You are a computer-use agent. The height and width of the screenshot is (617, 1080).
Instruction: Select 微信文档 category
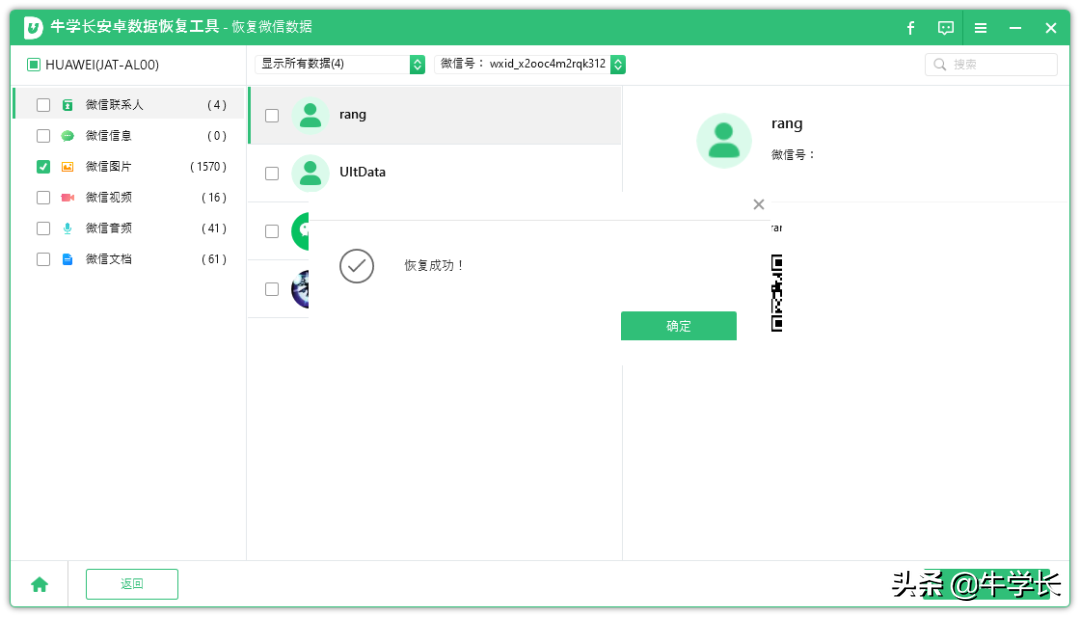(129, 260)
